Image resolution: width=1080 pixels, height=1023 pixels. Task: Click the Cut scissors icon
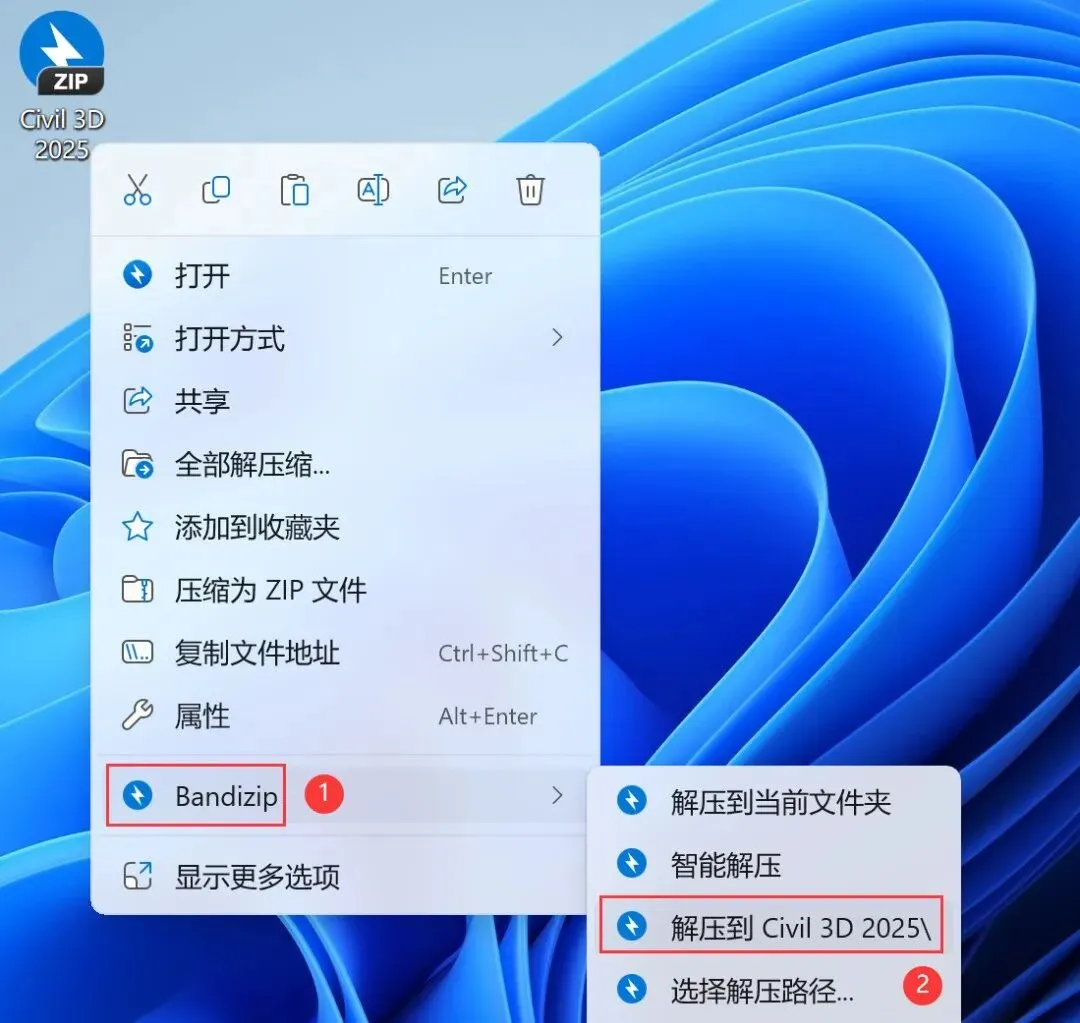click(x=138, y=189)
